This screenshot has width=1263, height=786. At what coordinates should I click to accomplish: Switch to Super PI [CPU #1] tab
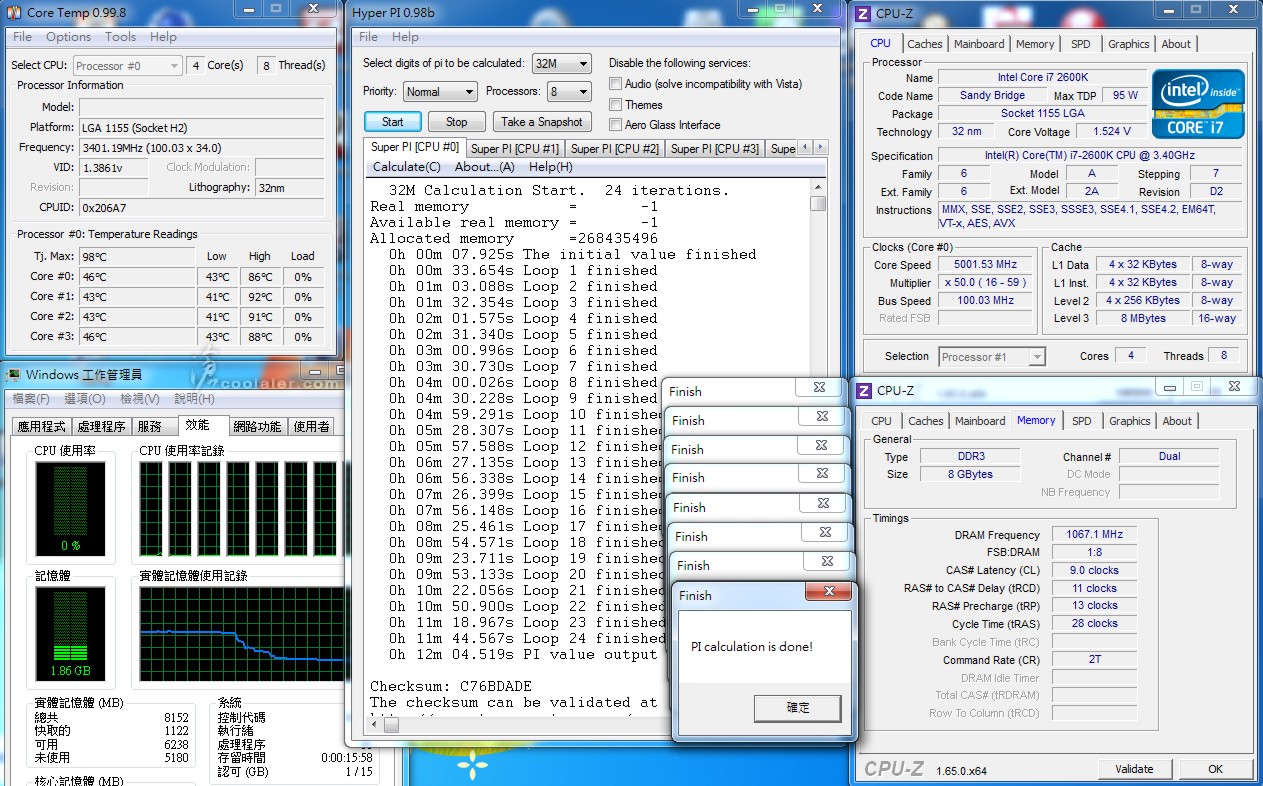(515, 149)
